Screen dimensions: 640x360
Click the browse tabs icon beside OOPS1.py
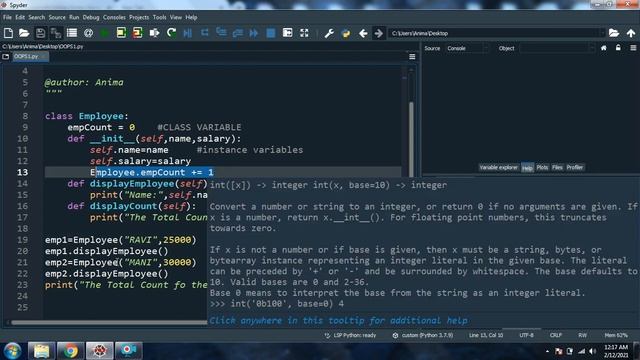click(6, 57)
